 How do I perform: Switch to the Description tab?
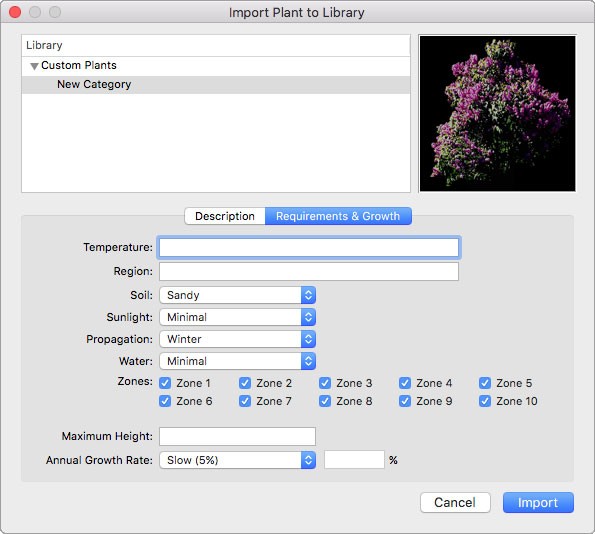[225, 216]
